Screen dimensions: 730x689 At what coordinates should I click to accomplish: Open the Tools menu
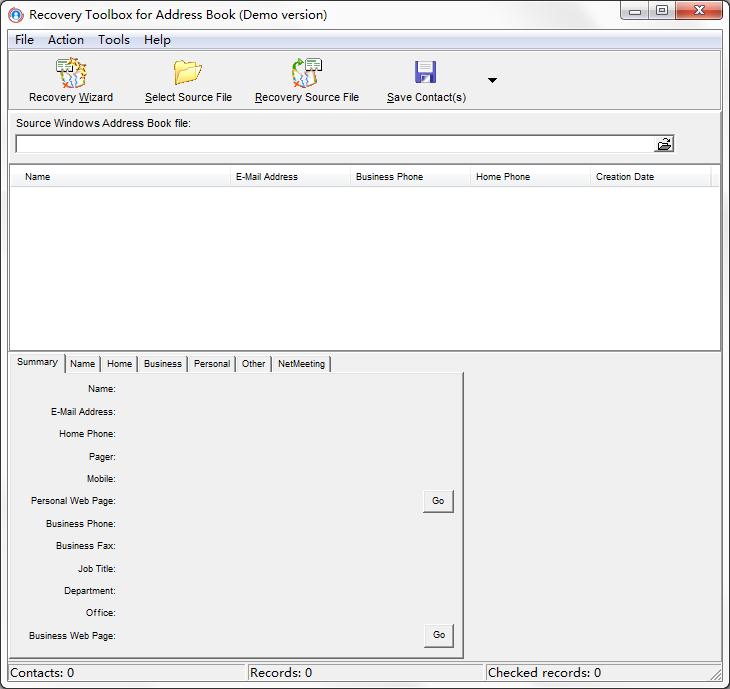point(114,40)
